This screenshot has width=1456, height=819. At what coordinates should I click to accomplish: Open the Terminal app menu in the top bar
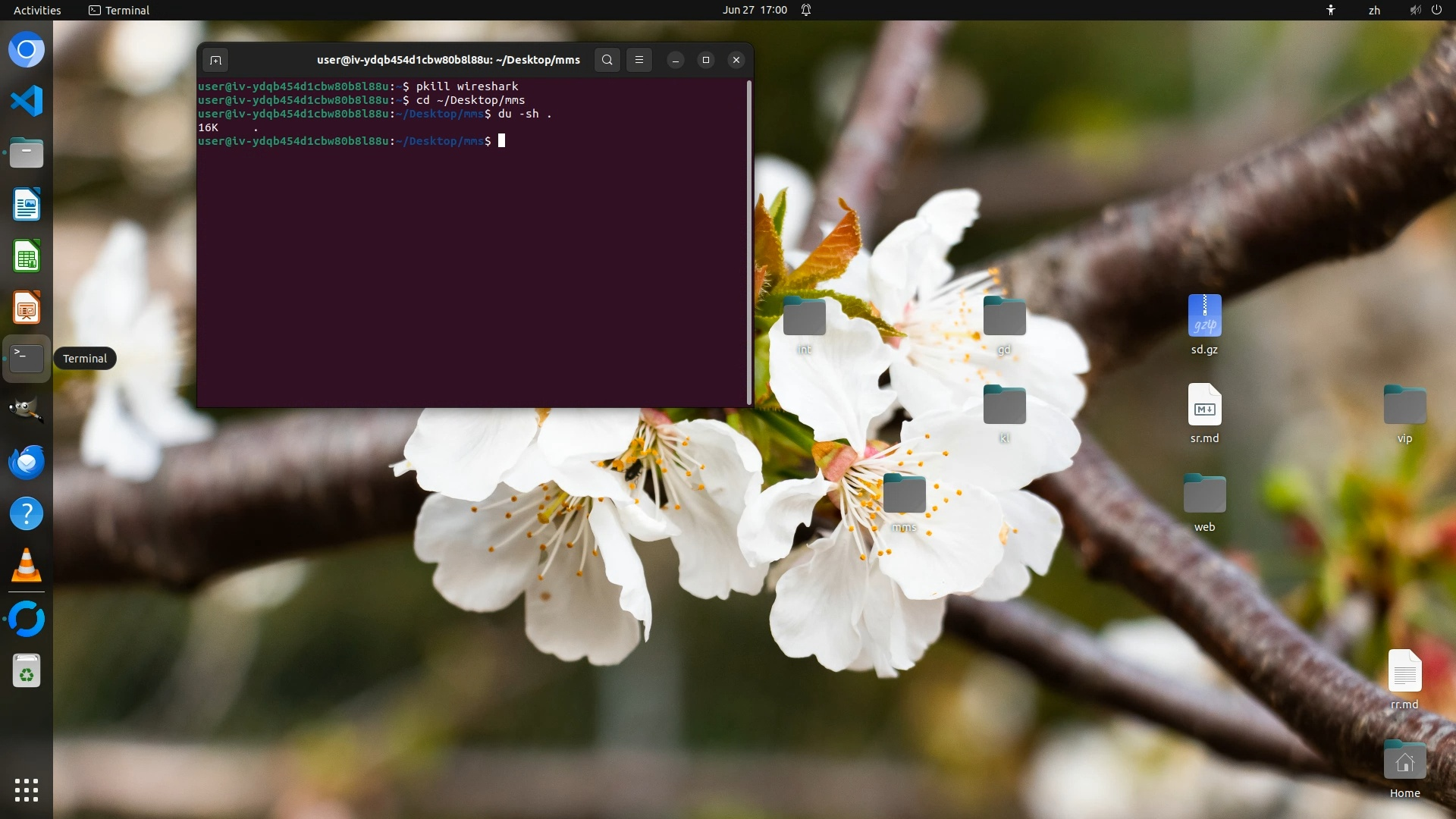tap(119, 10)
